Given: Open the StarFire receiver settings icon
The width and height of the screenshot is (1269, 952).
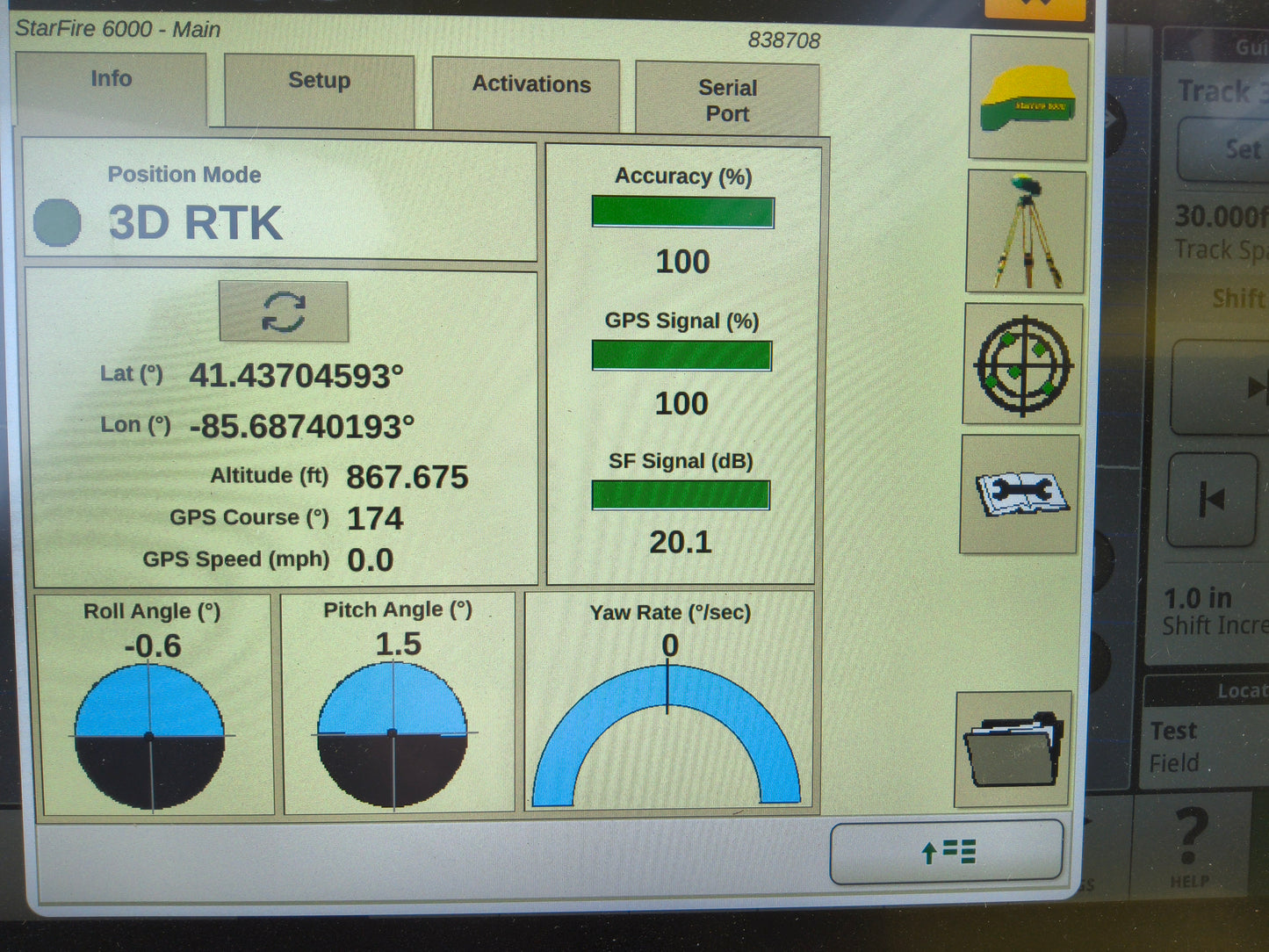Looking at the screenshot, I should click(1026, 97).
